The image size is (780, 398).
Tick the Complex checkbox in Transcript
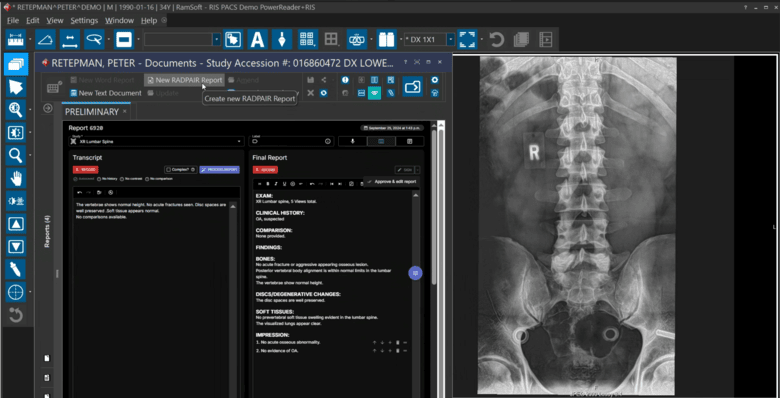168,170
